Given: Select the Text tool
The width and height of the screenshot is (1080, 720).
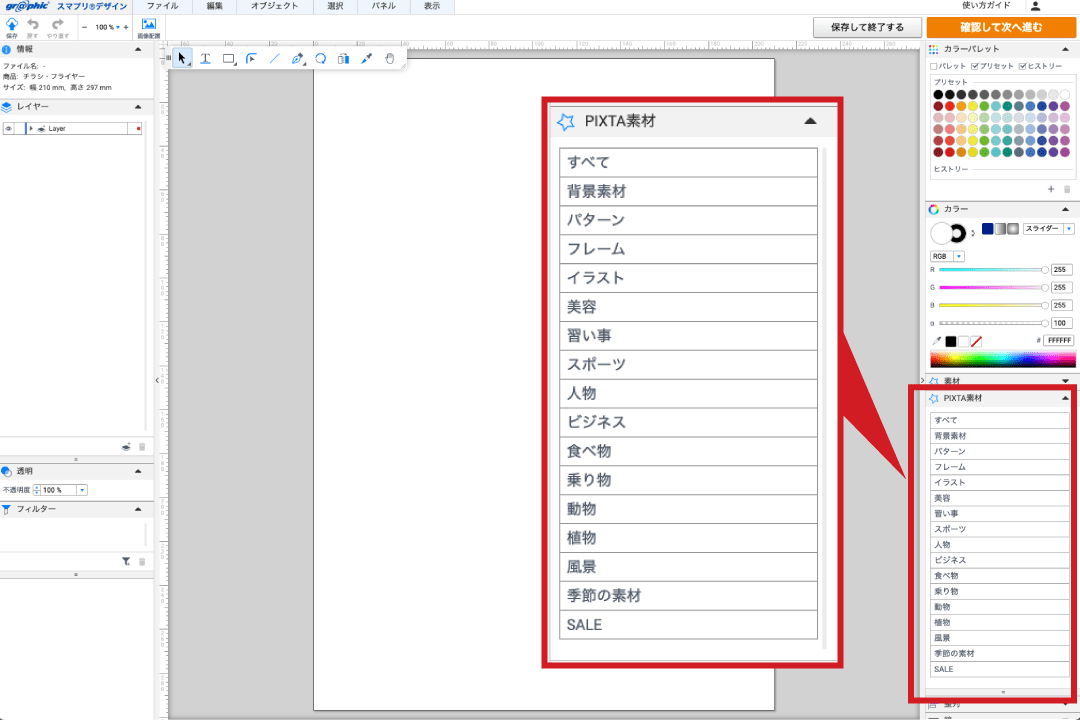Looking at the screenshot, I should point(206,58).
